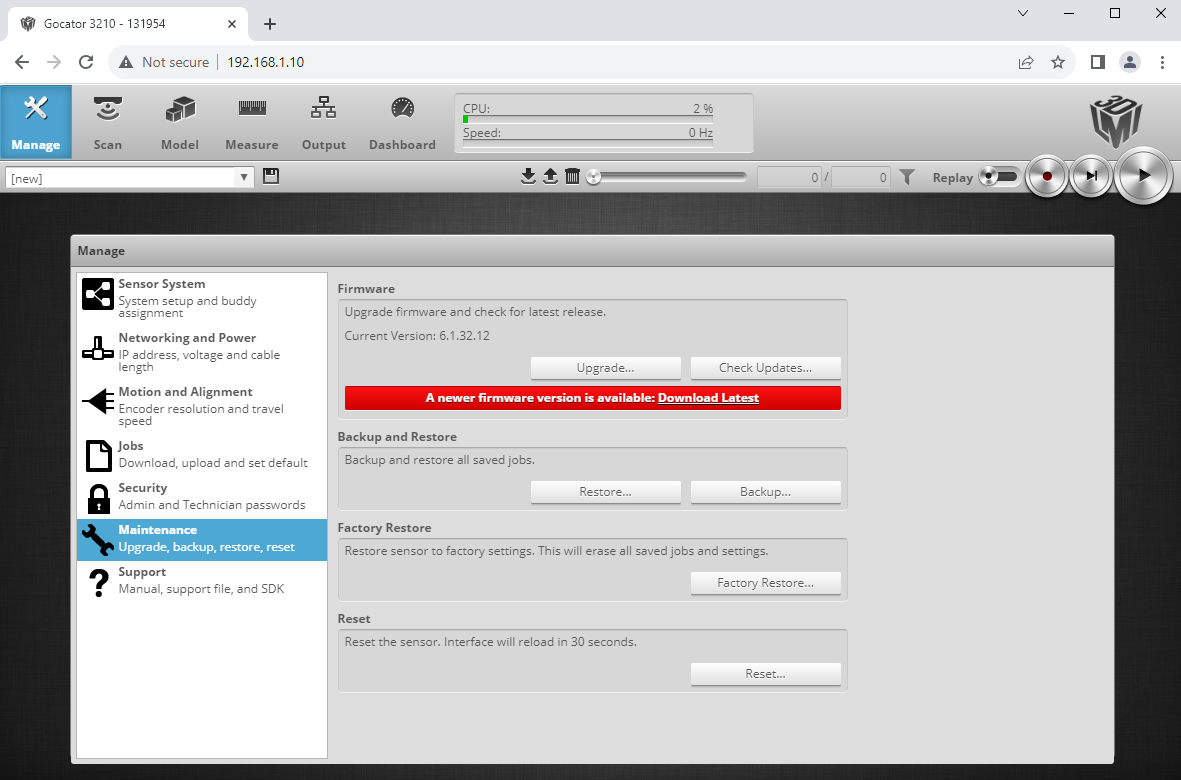Viewport: 1181px width, 780px height.
Task: Switch to the Measure tab
Action: pos(251,121)
